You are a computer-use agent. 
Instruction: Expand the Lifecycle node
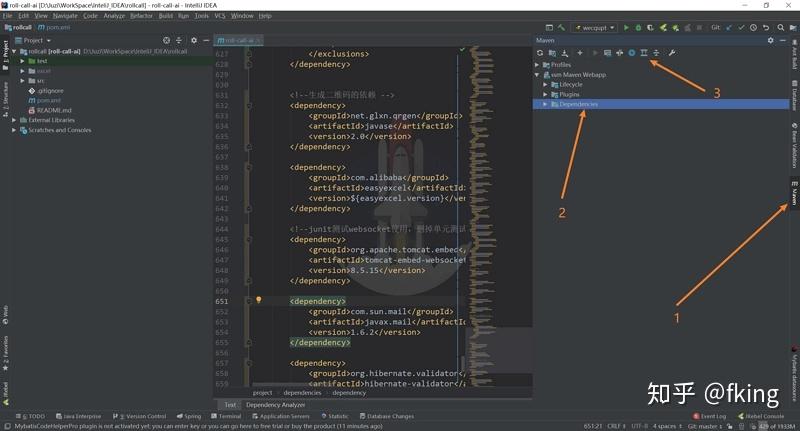pos(545,85)
